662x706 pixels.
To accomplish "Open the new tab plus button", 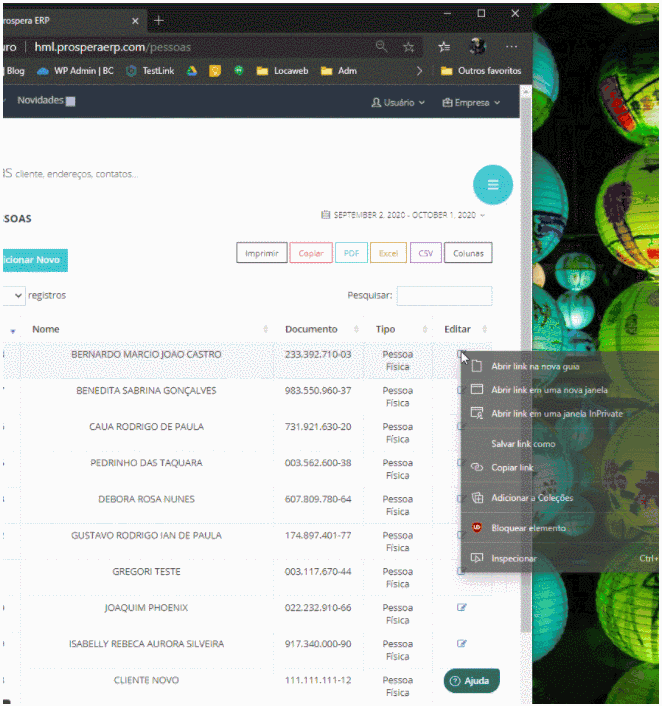I will 158,20.
